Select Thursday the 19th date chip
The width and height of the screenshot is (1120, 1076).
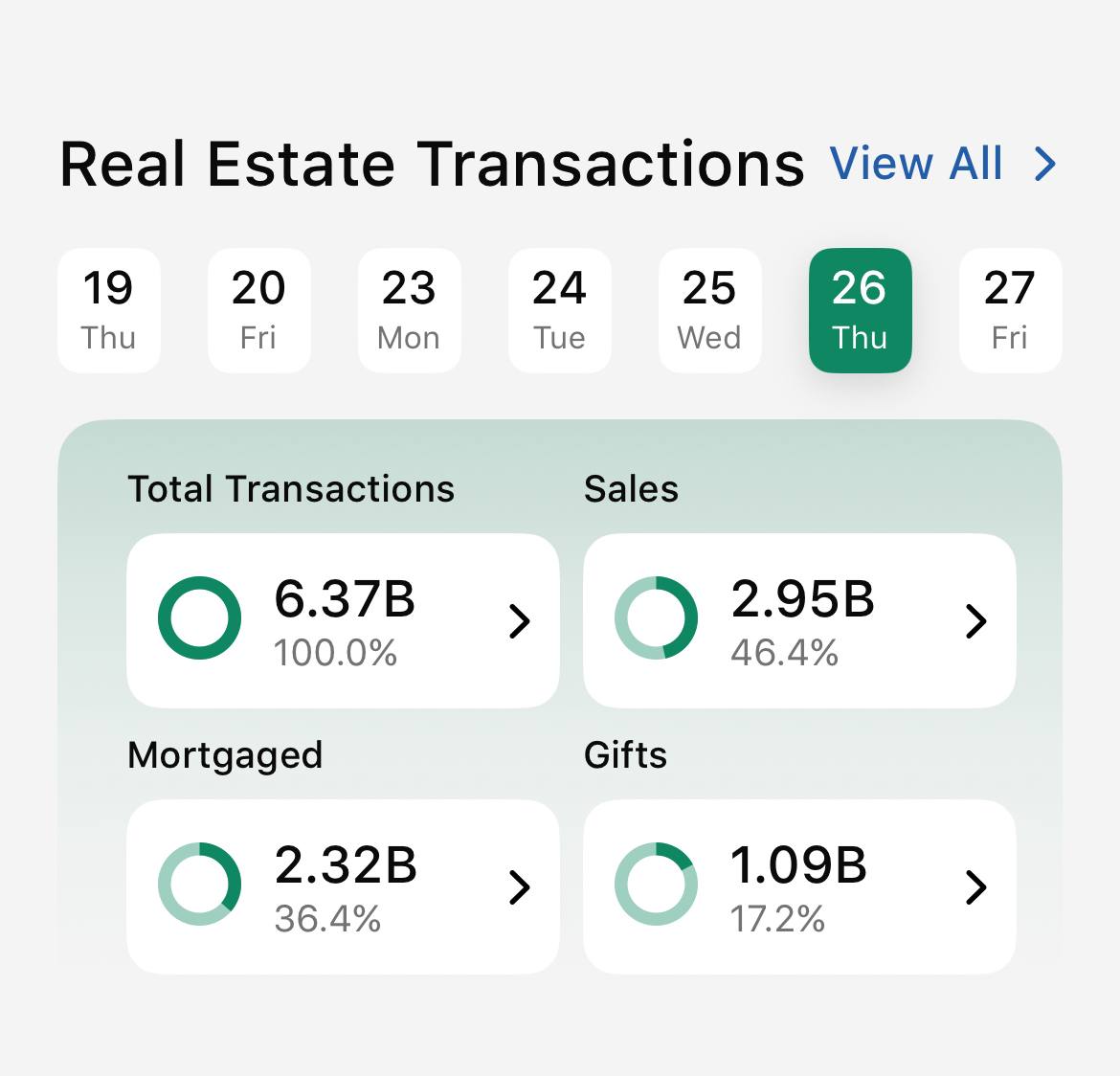[x=108, y=309]
